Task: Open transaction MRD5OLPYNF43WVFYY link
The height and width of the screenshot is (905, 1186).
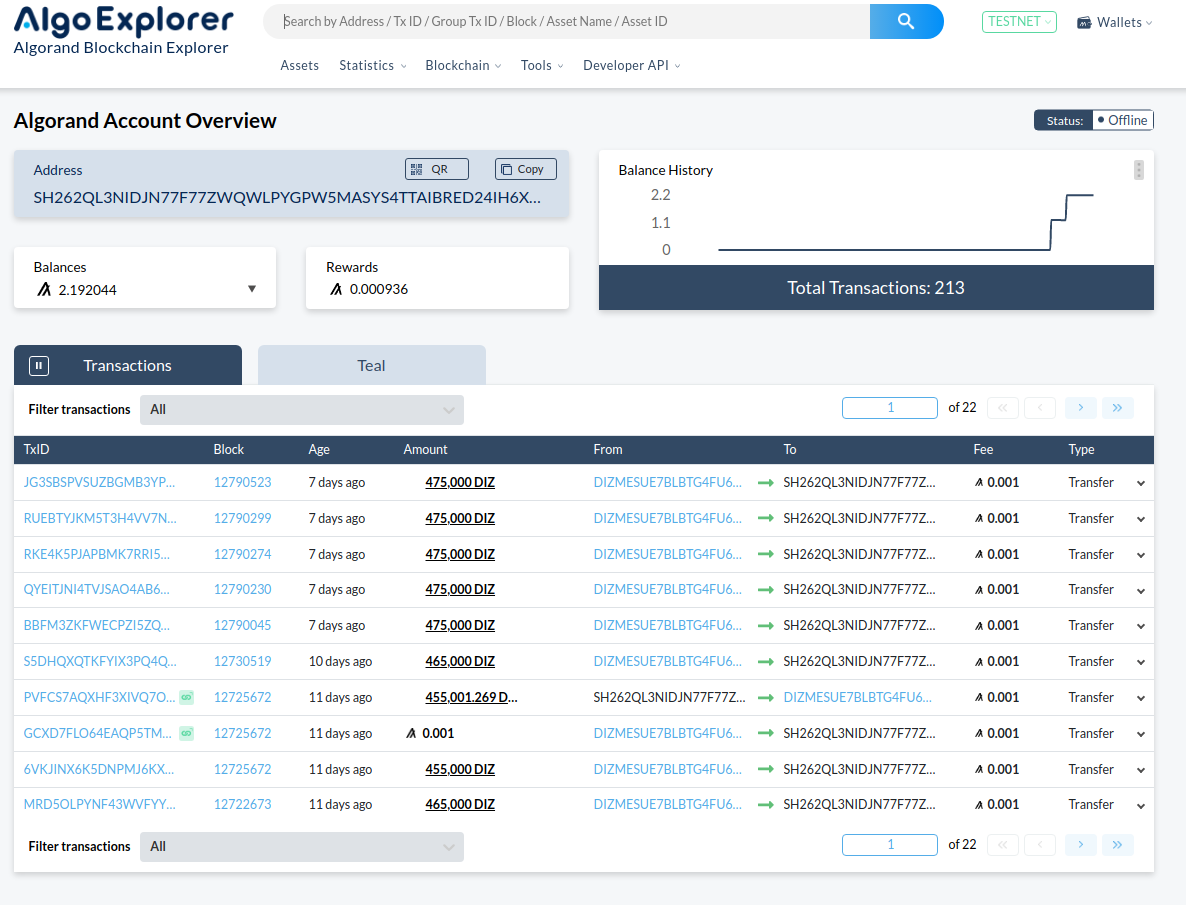Action: (x=99, y=804)
